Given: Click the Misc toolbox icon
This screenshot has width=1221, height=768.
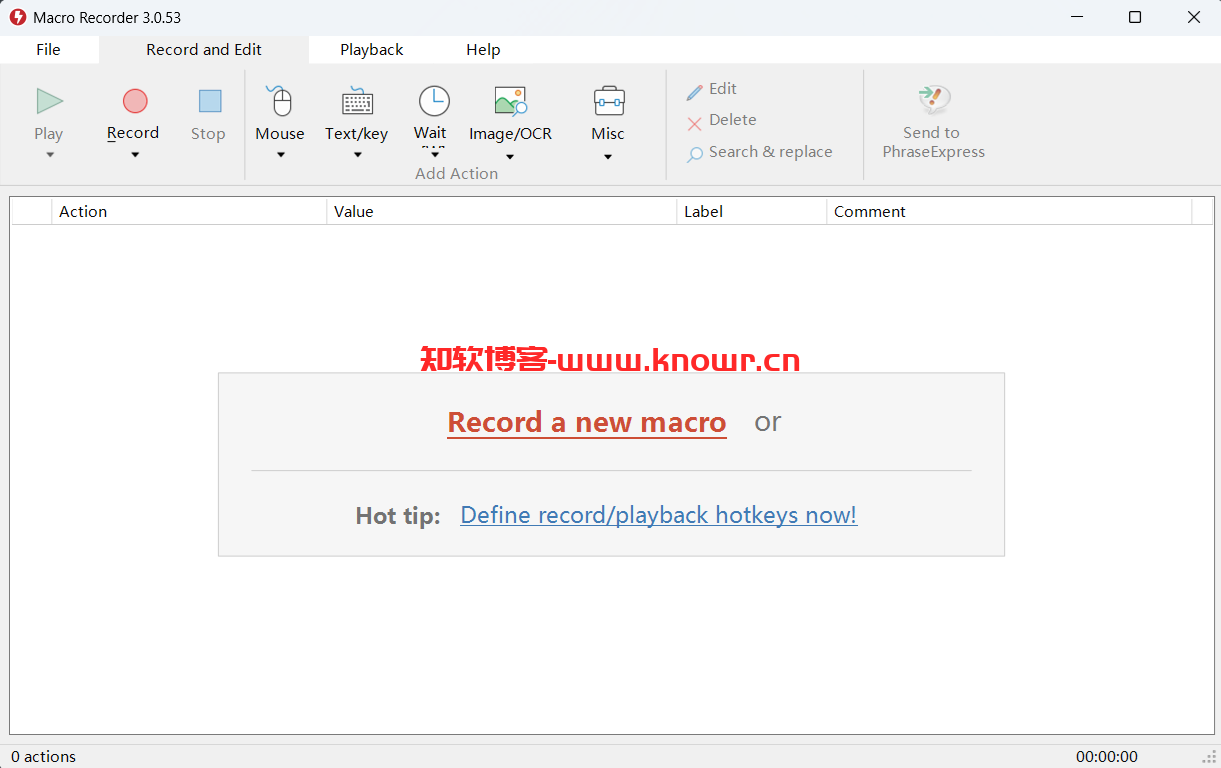Looking at the screenshot, I should (609, 101).
